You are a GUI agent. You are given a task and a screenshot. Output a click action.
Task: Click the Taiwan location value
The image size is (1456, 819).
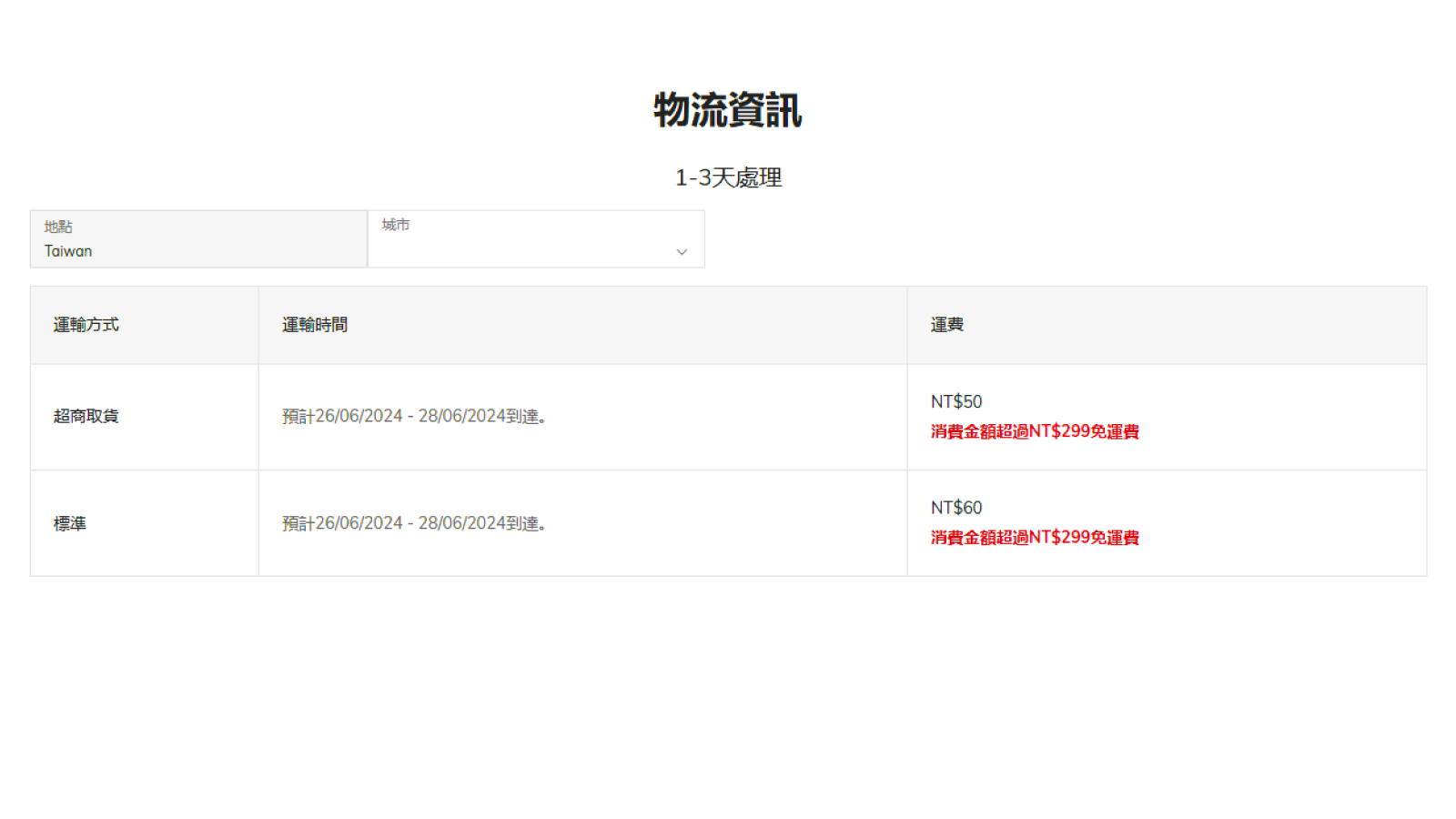(x=68, y=251)
